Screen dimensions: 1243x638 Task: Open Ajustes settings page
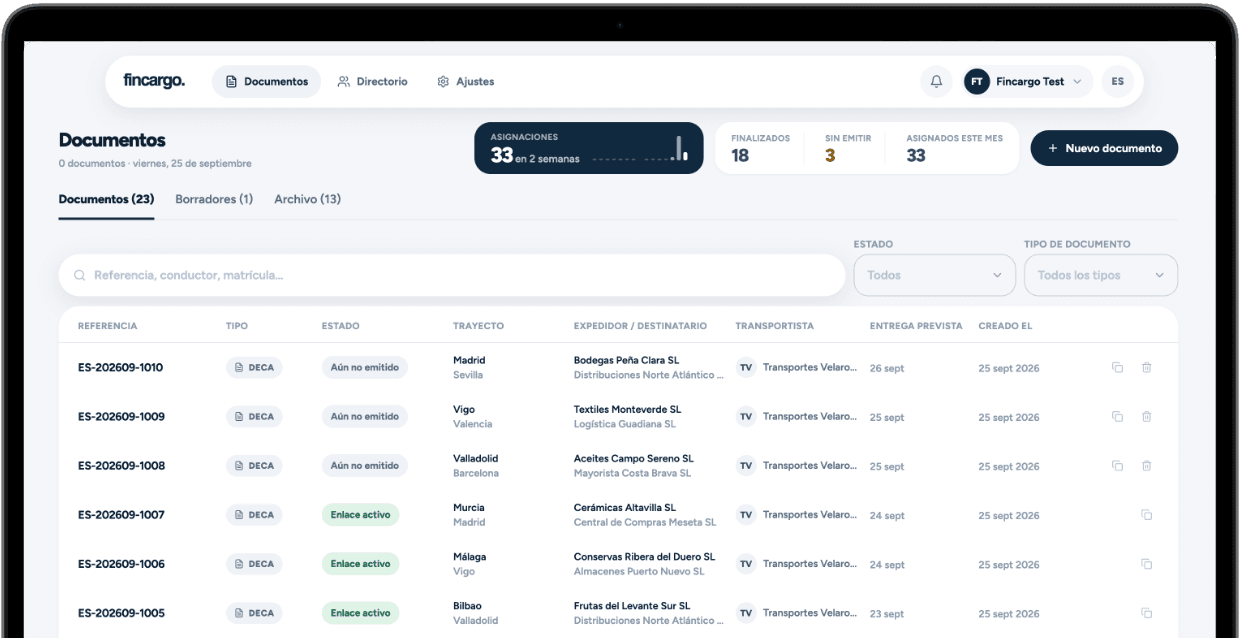466,82
